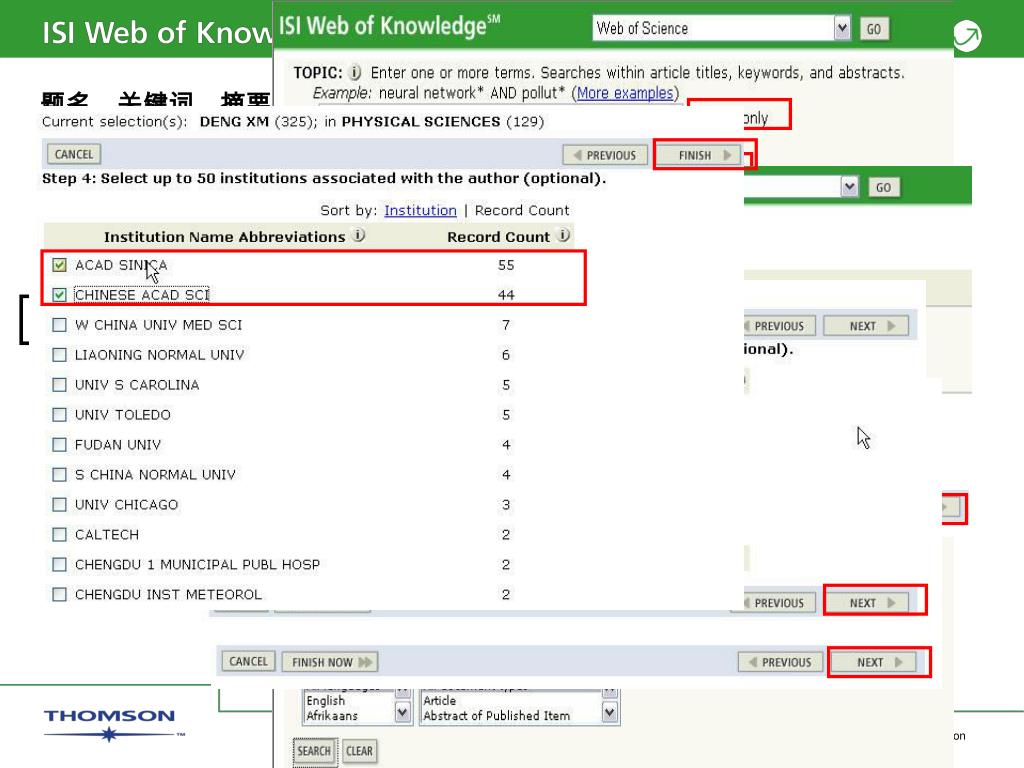Check the W CHINA UNIV MED SCI box
The height and width of the screenshot is (768, 1024).
click(x=59, y=325)
